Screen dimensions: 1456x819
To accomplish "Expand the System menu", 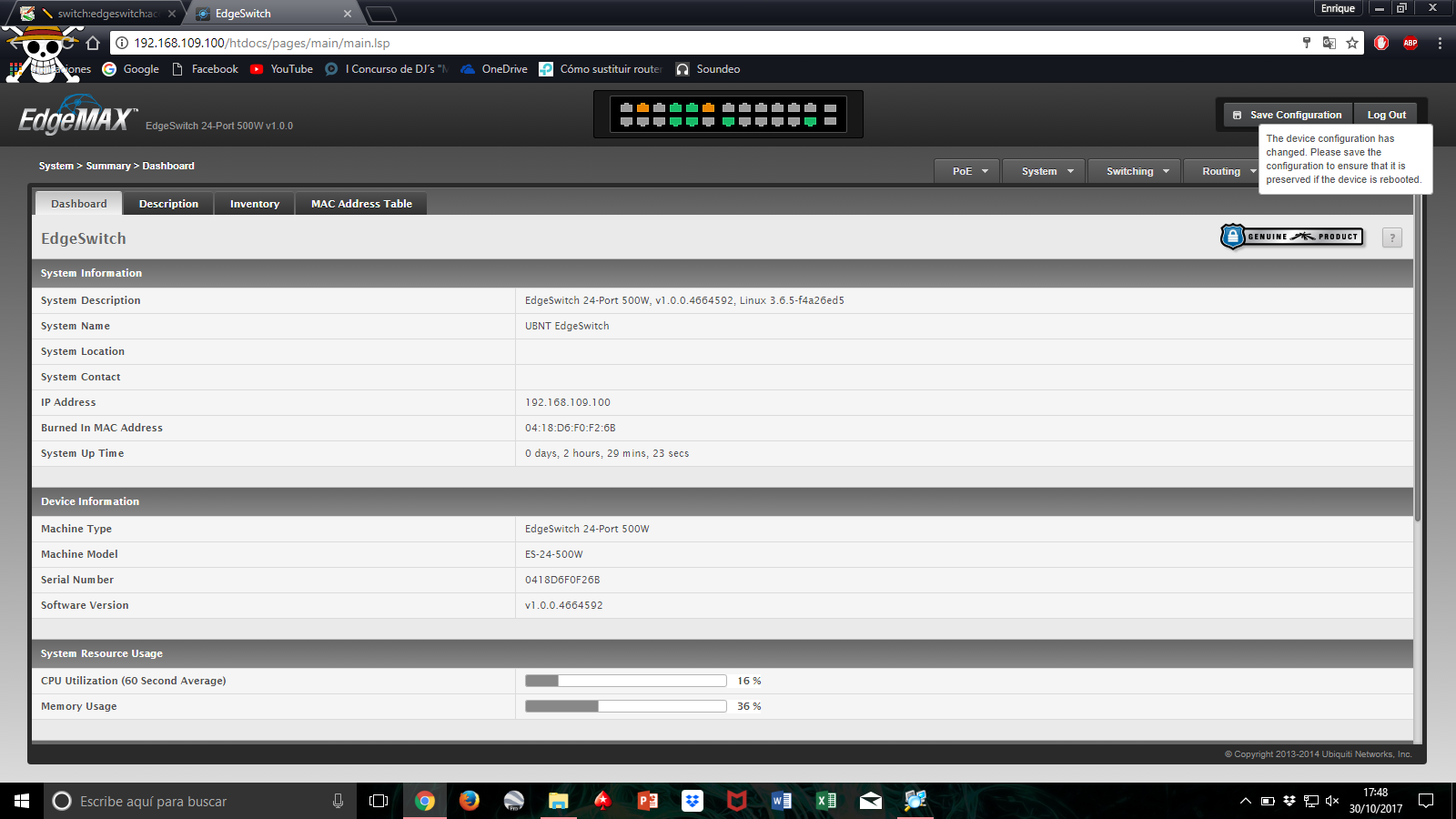I will 1044,171.
